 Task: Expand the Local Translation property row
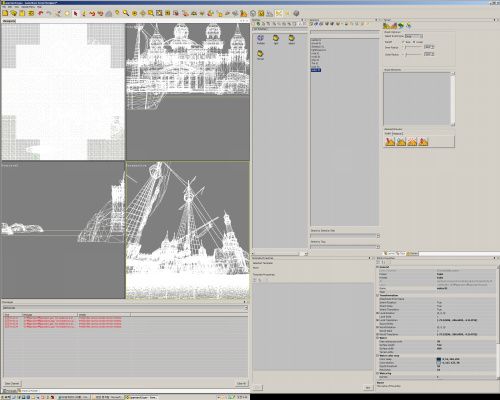tap(378, 320)
